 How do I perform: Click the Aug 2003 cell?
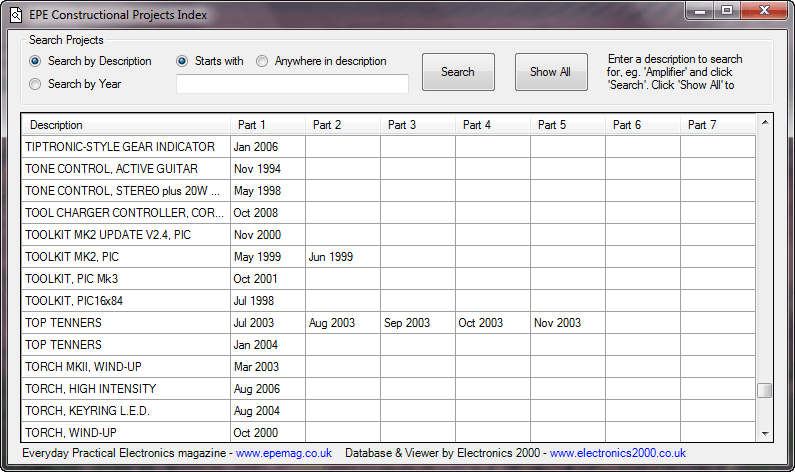tap(343, 323)
